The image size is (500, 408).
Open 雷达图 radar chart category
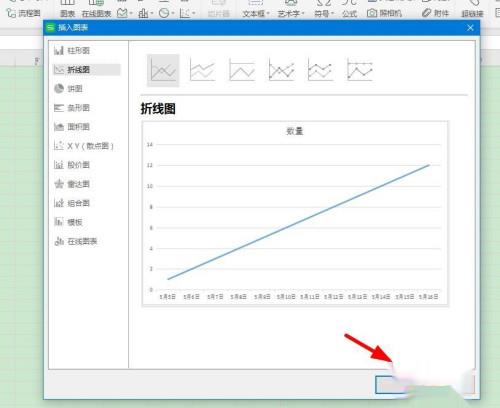pos(72,184)
